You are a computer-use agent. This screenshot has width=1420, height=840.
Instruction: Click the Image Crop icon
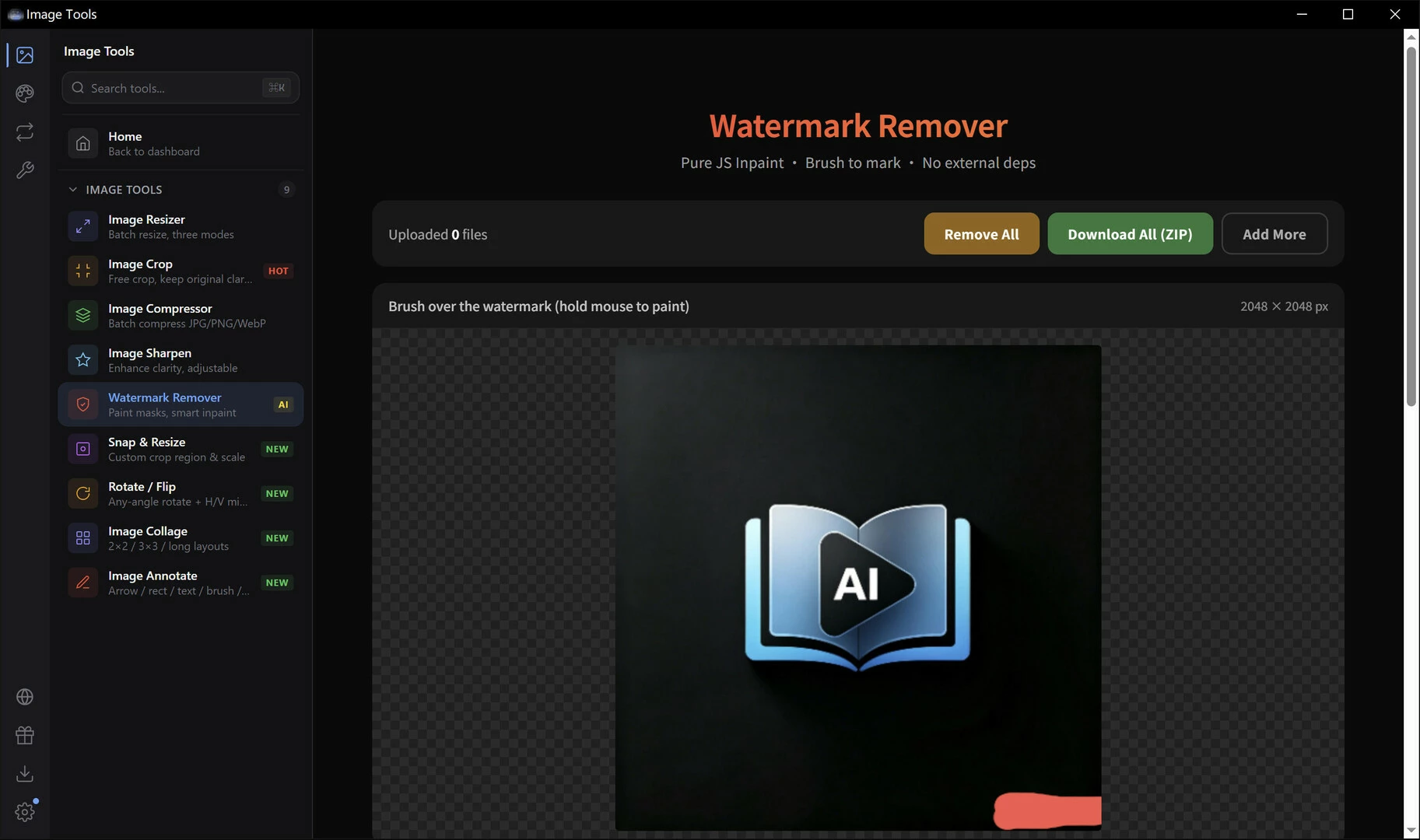[82, 271]
